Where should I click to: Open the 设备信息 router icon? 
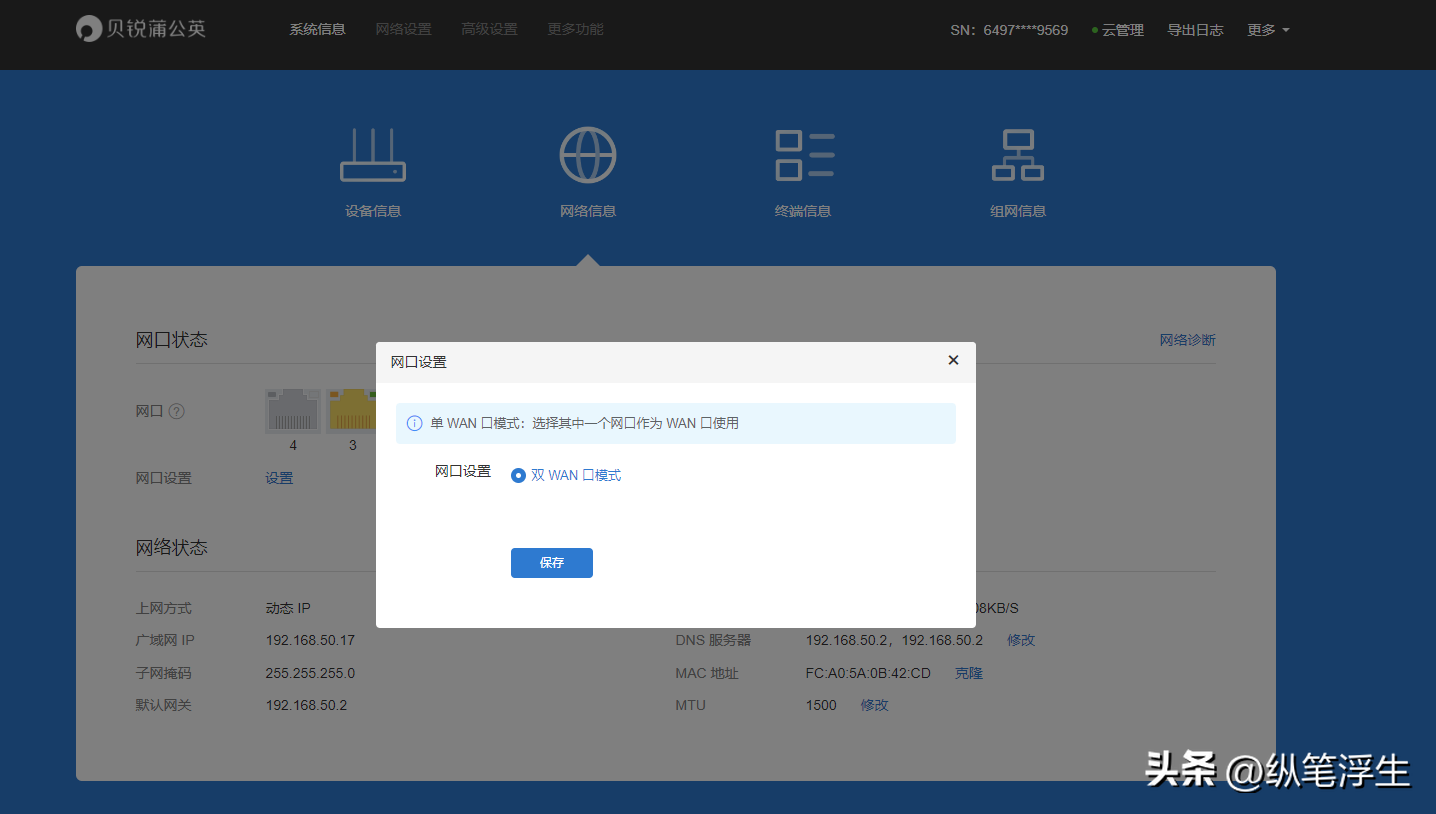tap(373, 155)
